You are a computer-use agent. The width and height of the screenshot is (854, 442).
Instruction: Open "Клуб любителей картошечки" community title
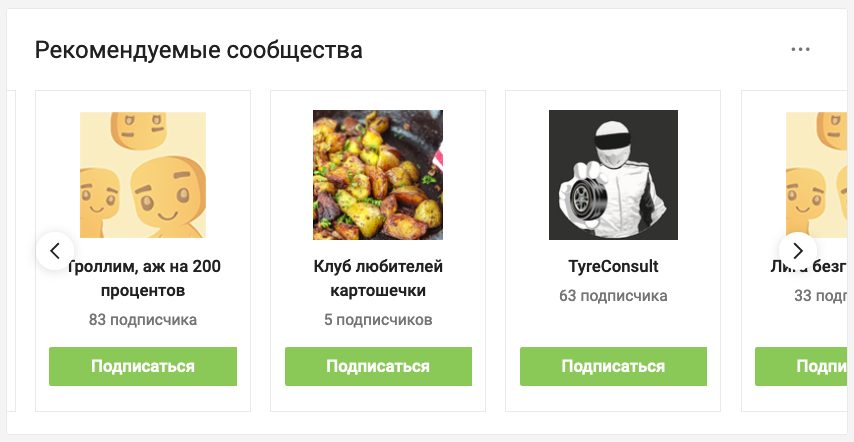[x=378, y=278]
